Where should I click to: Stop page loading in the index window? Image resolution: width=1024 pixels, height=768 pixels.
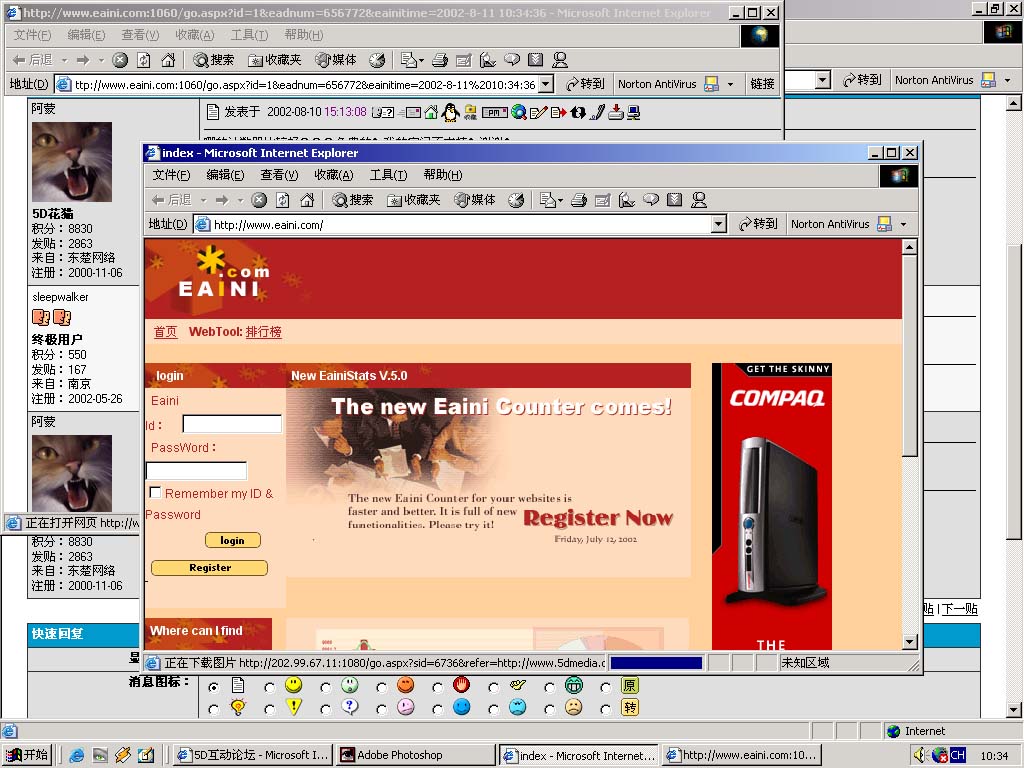click(259, 200)
